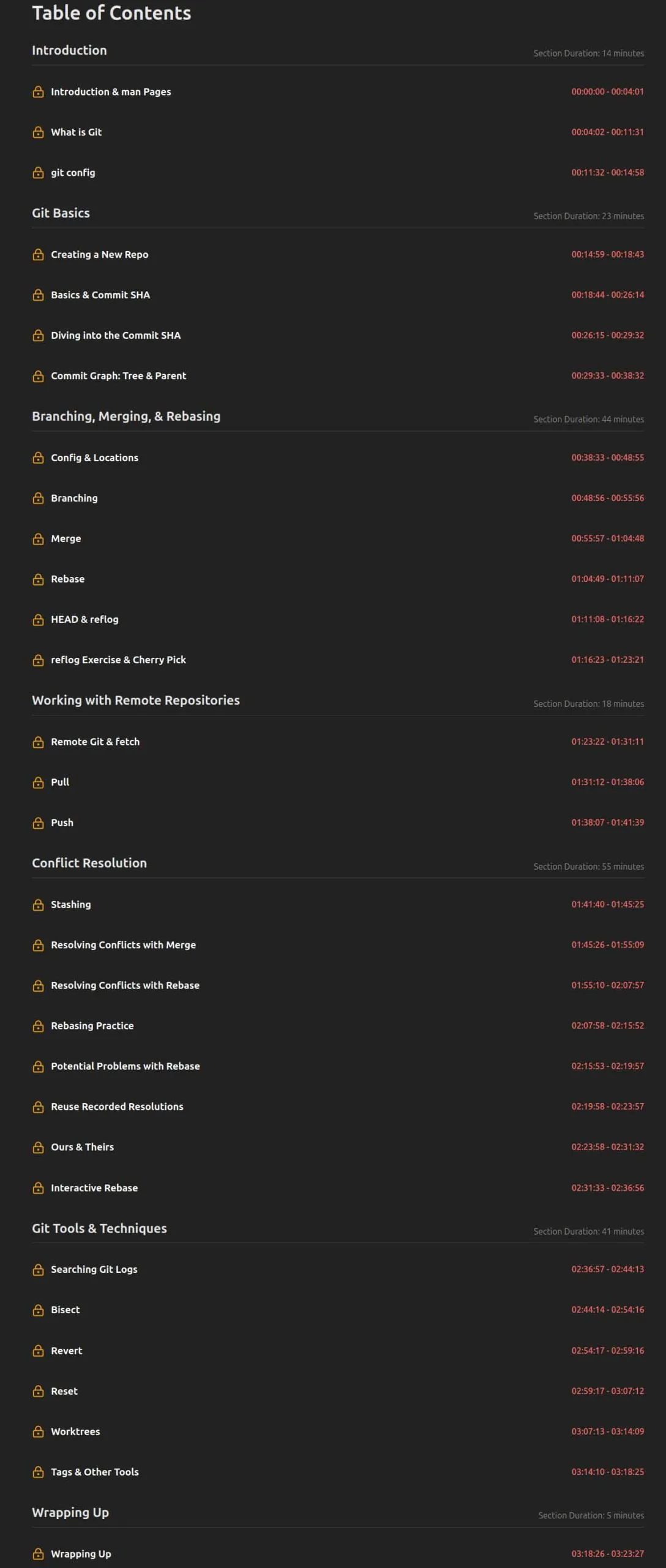Open Creating a New Repo lesson

(100, 254)
